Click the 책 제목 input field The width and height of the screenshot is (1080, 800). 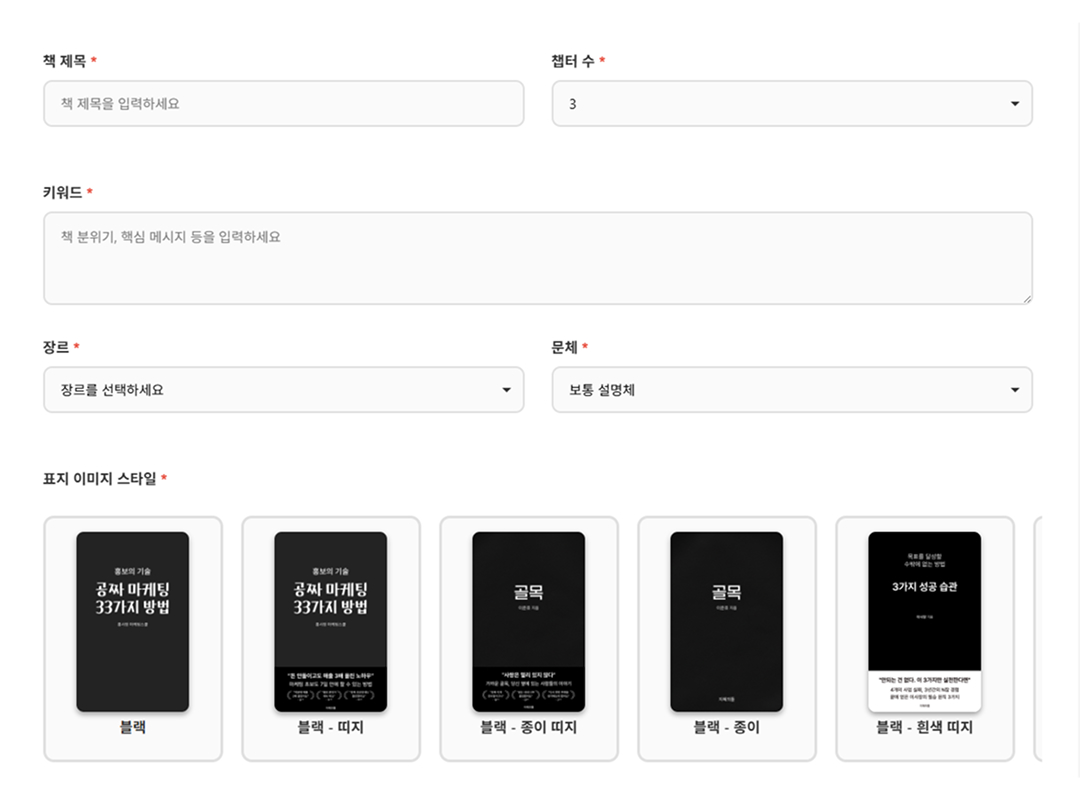283,103
